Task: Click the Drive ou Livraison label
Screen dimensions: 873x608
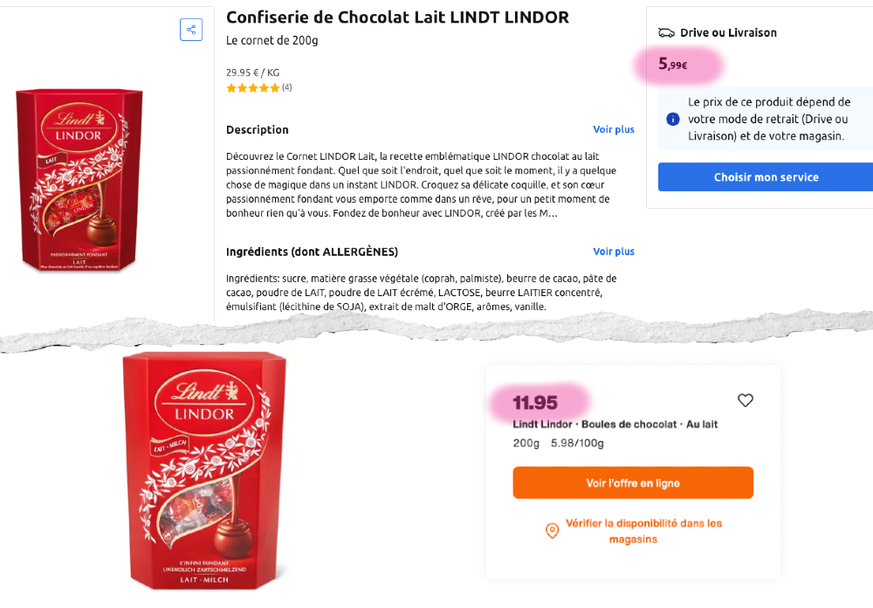Action: (728, 33)
